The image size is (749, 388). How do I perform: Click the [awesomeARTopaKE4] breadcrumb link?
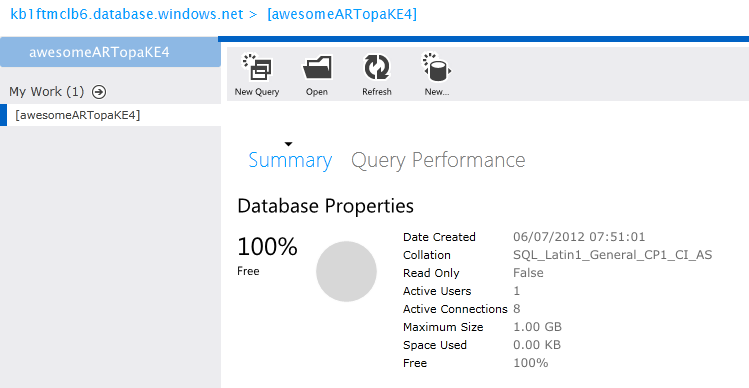(342, 14)
